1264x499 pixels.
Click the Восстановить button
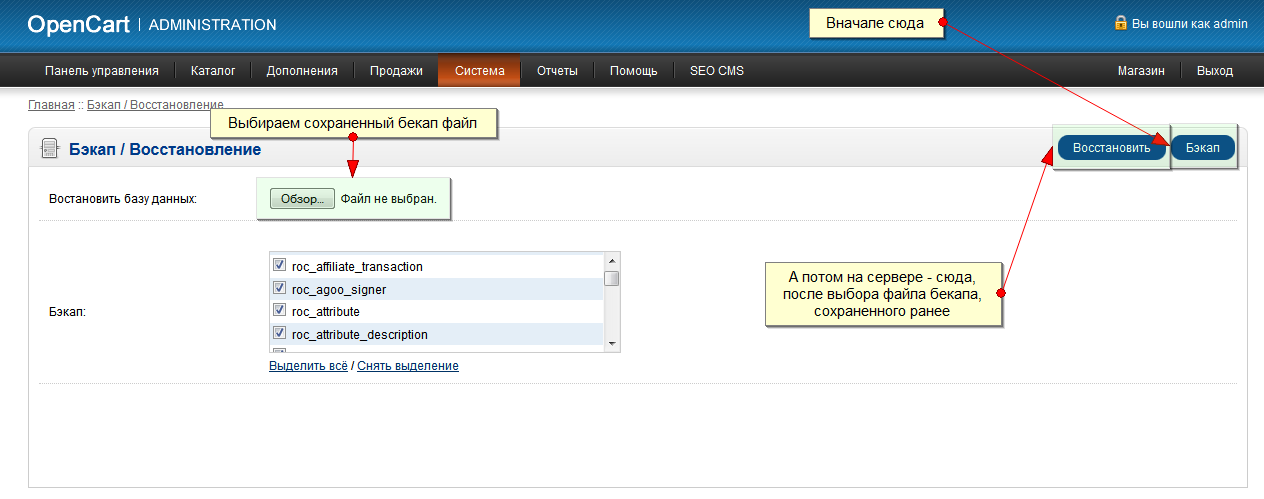(1112, 147)
